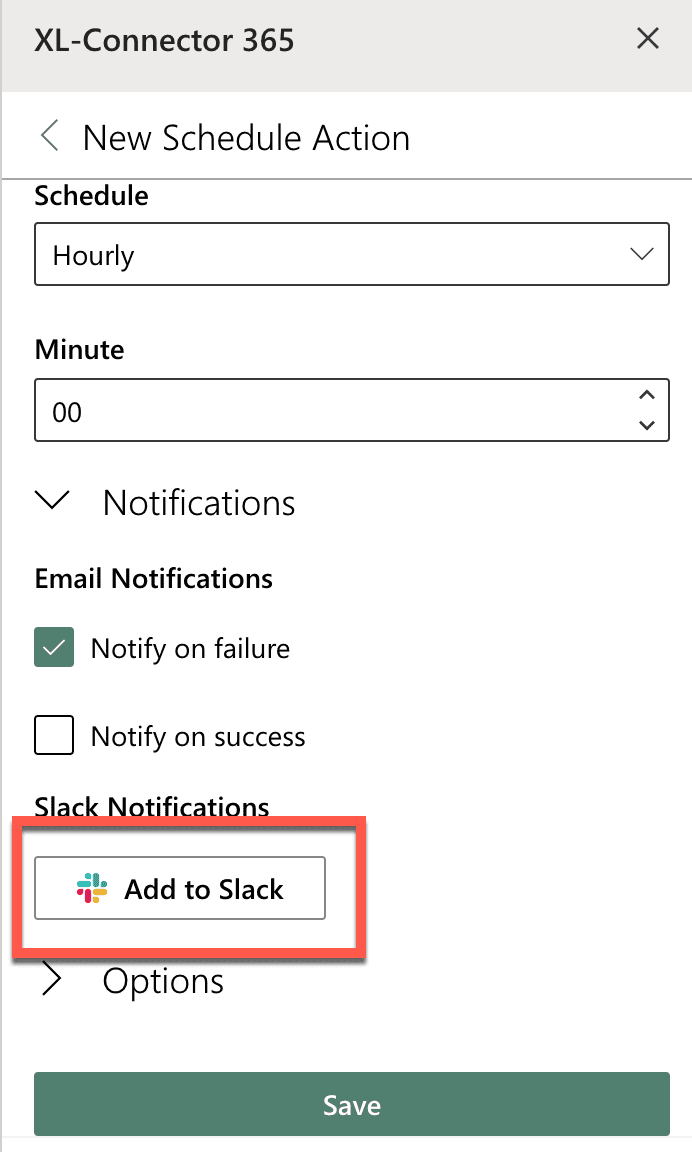
Task: Enable Notify on success
Action: click(53, 735)
